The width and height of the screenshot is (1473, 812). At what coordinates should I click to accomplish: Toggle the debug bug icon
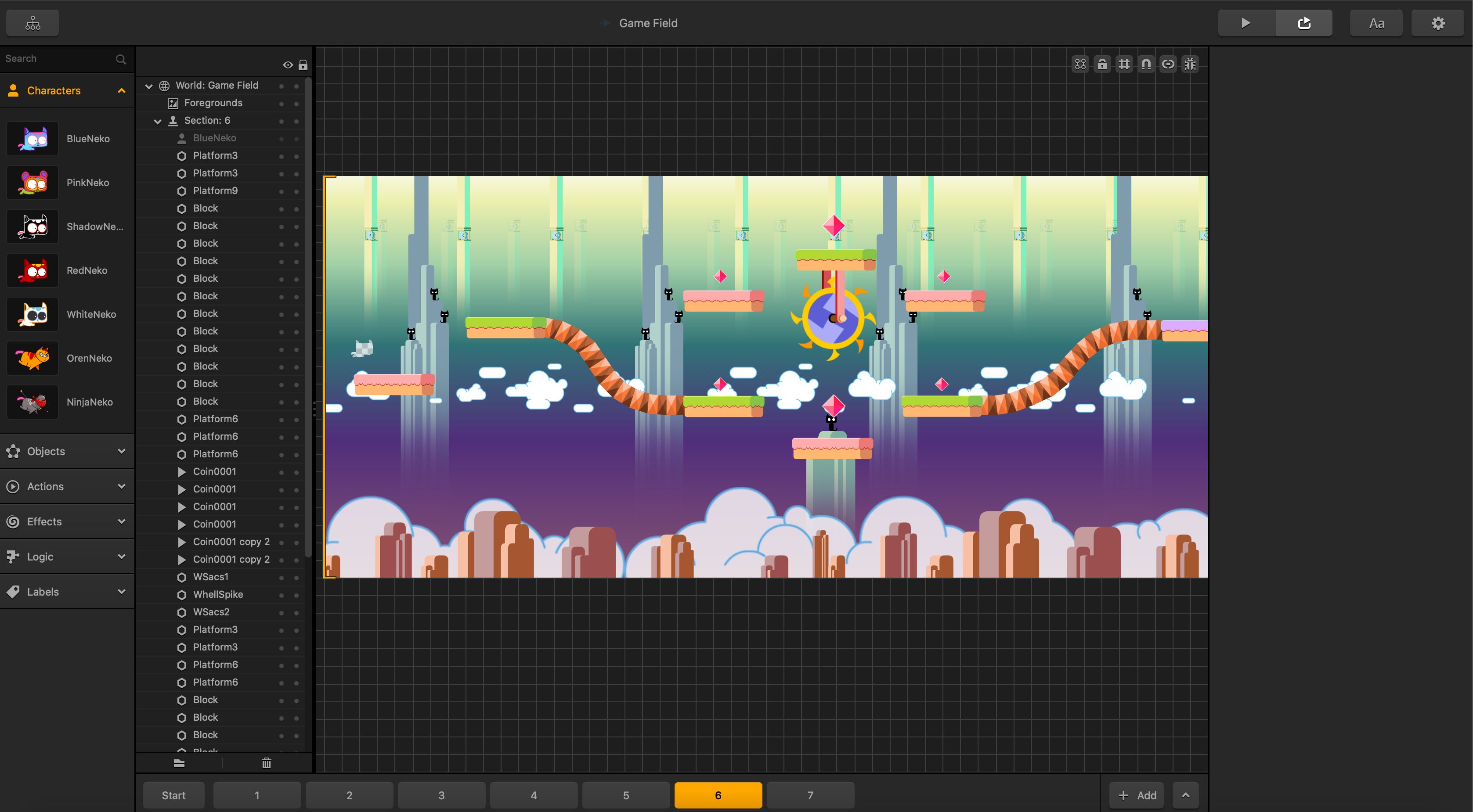pyautogui.click(x=1190, y=64)
